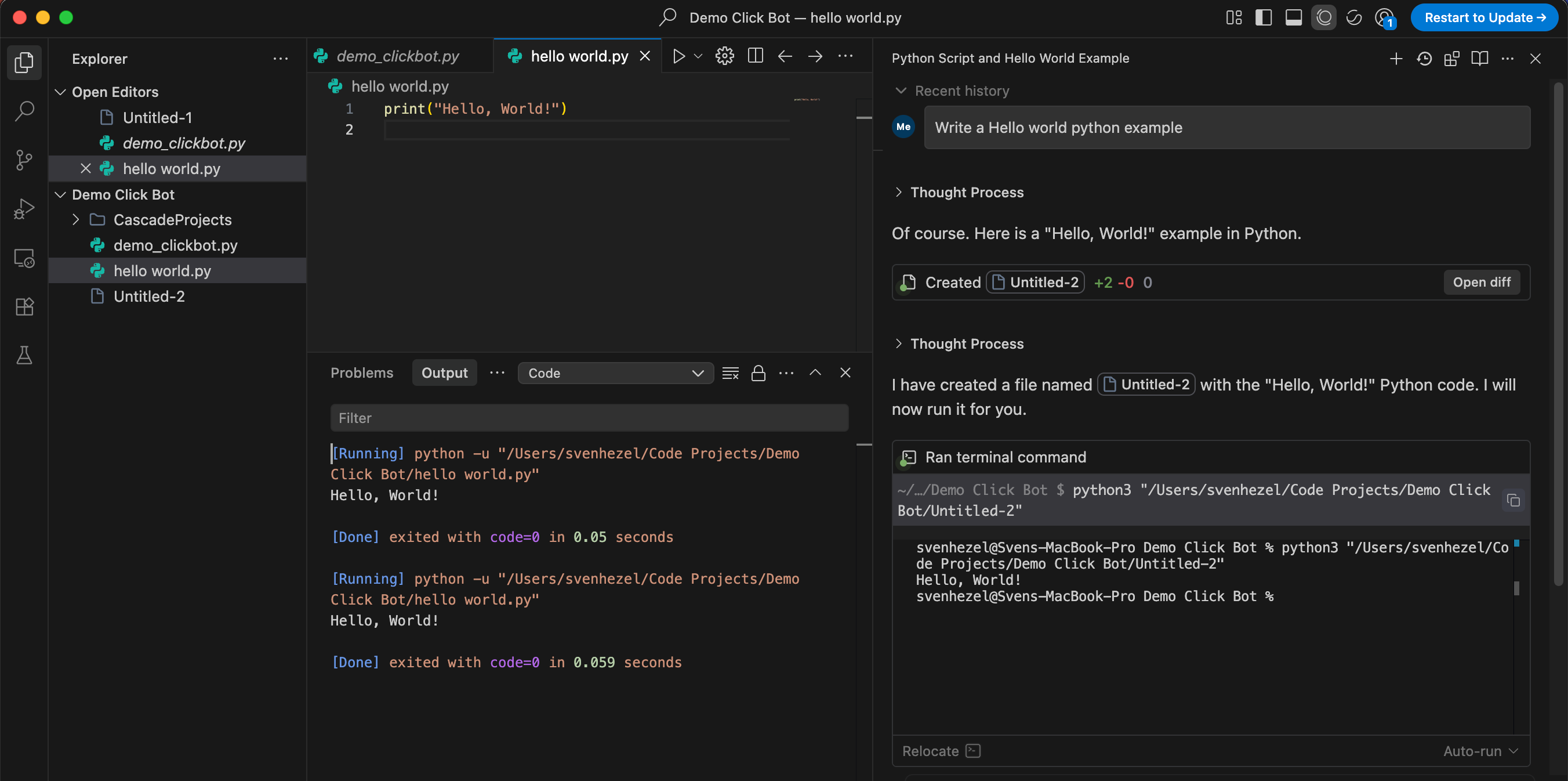1568x781 pixels.
Task: Expand the first Thought Process
Action: pyautogui.click(x=959, y=193)
